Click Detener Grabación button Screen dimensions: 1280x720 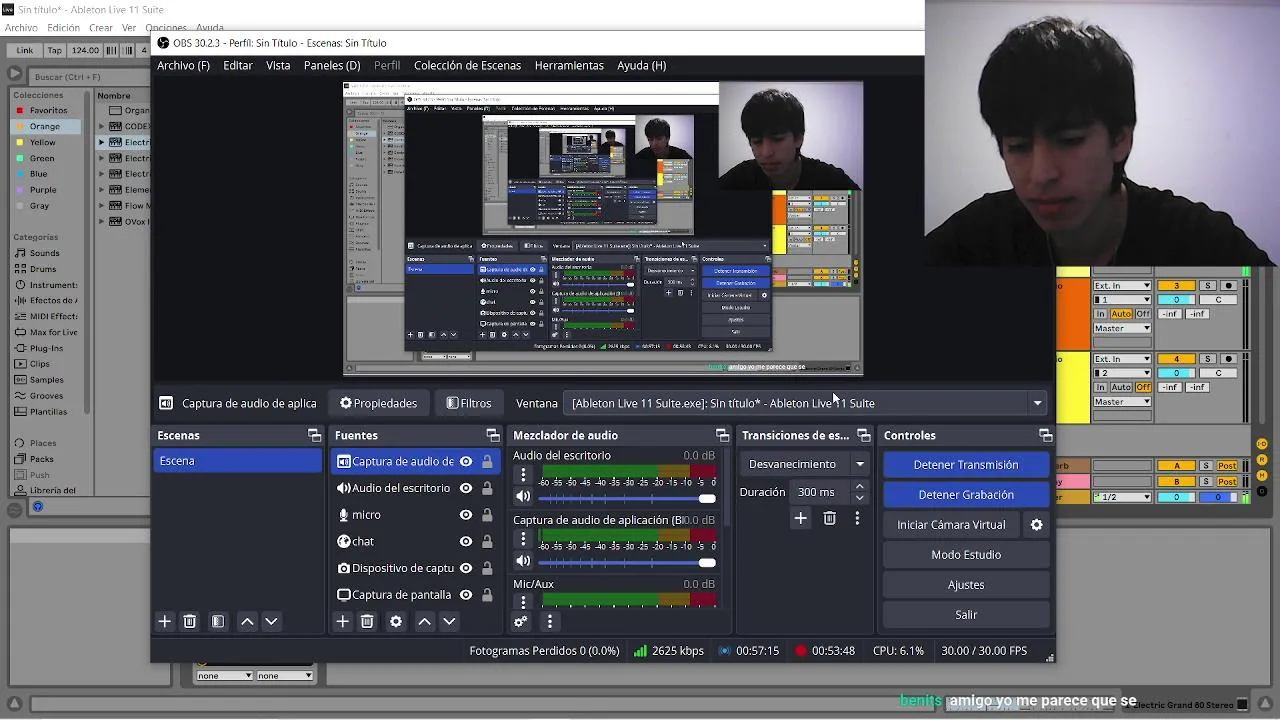(x=966, y=494)
